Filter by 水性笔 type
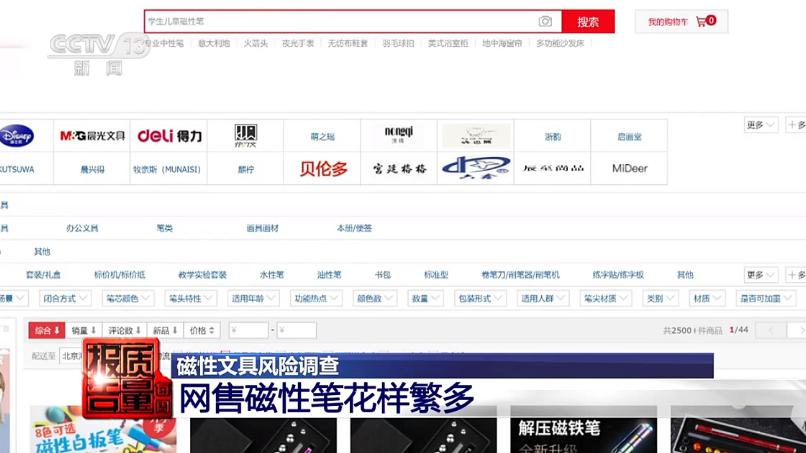 coord(272,275)
